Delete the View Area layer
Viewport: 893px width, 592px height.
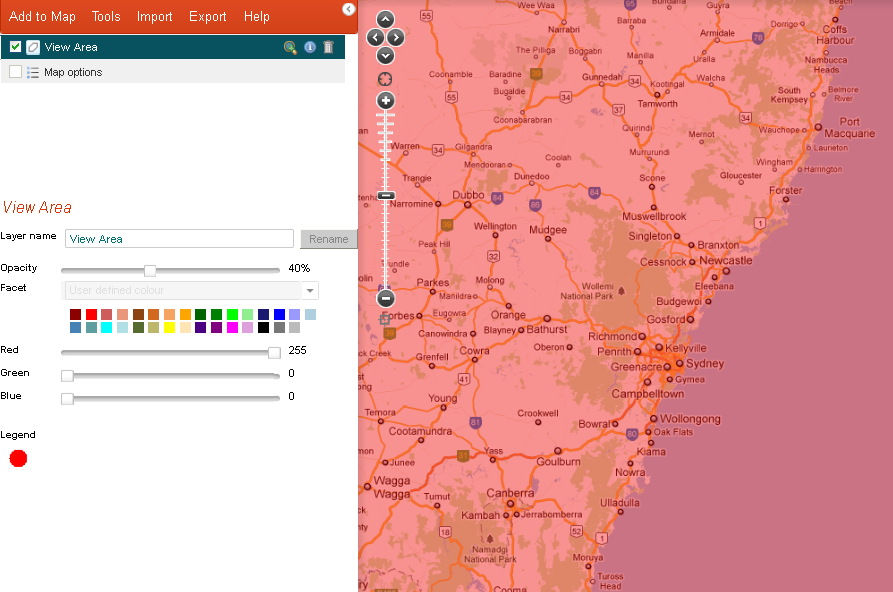(328, 47)
